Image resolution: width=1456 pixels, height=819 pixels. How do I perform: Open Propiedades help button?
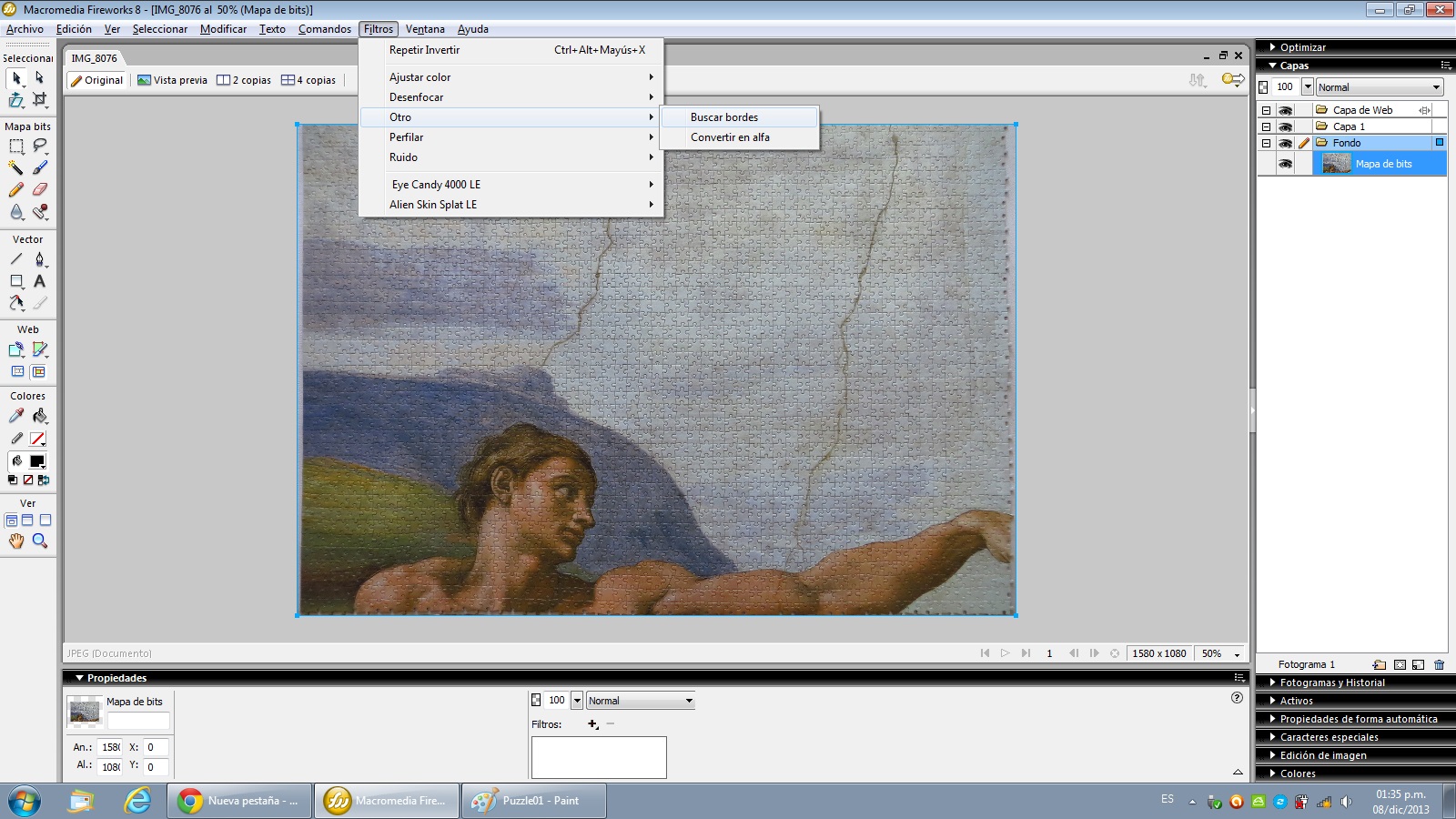[1237, 698]
